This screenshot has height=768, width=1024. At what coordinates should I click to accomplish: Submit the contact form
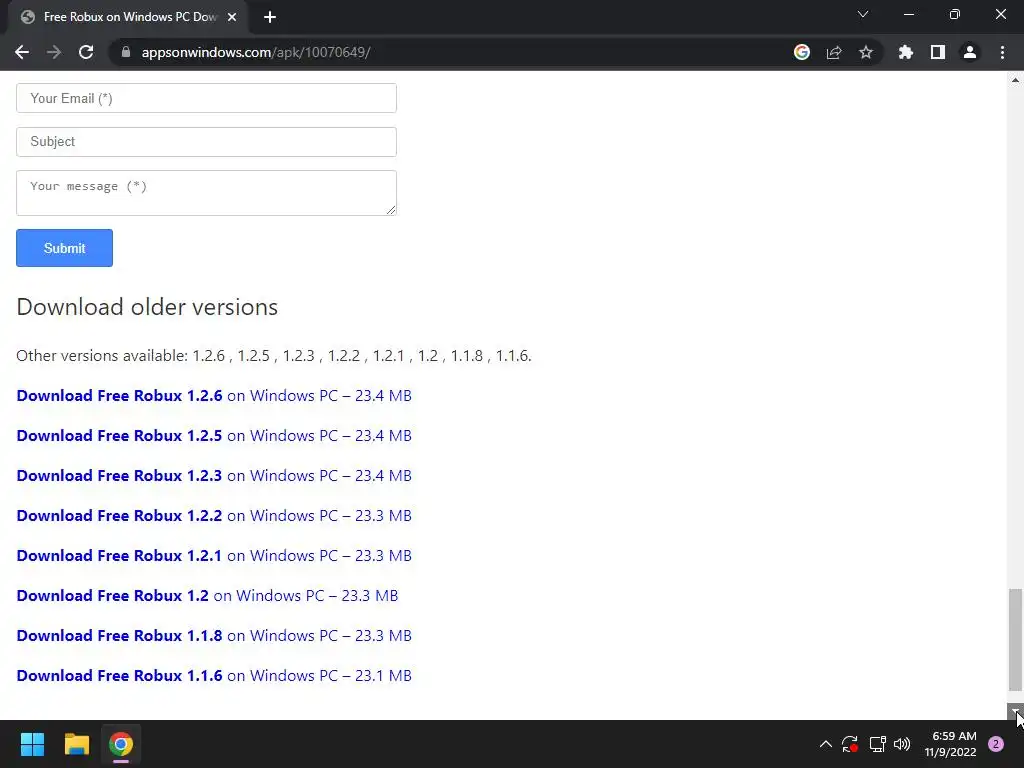coord(65,248)
